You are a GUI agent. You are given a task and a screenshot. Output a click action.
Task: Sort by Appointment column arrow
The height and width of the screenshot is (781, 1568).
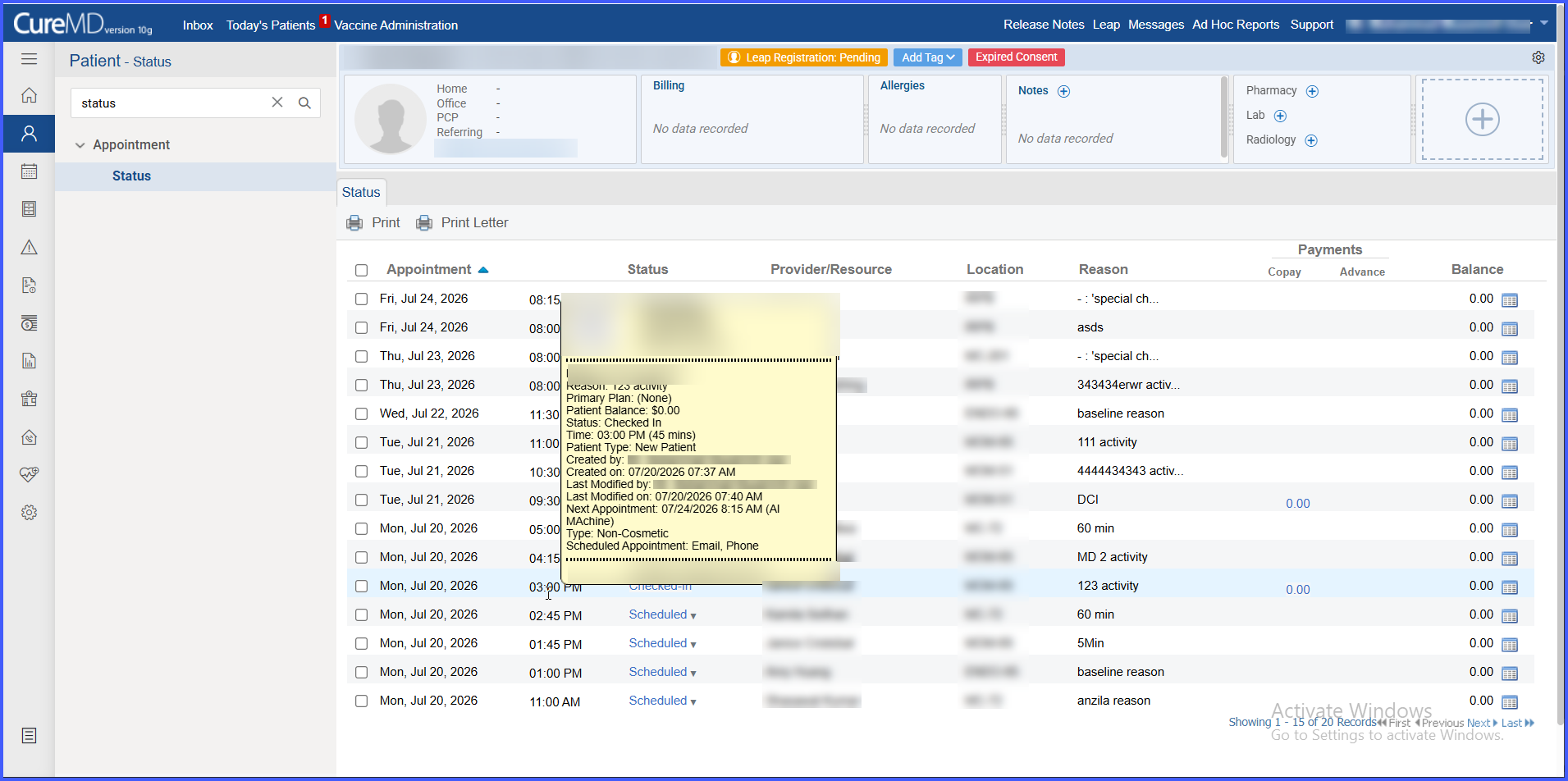(483, 270)
